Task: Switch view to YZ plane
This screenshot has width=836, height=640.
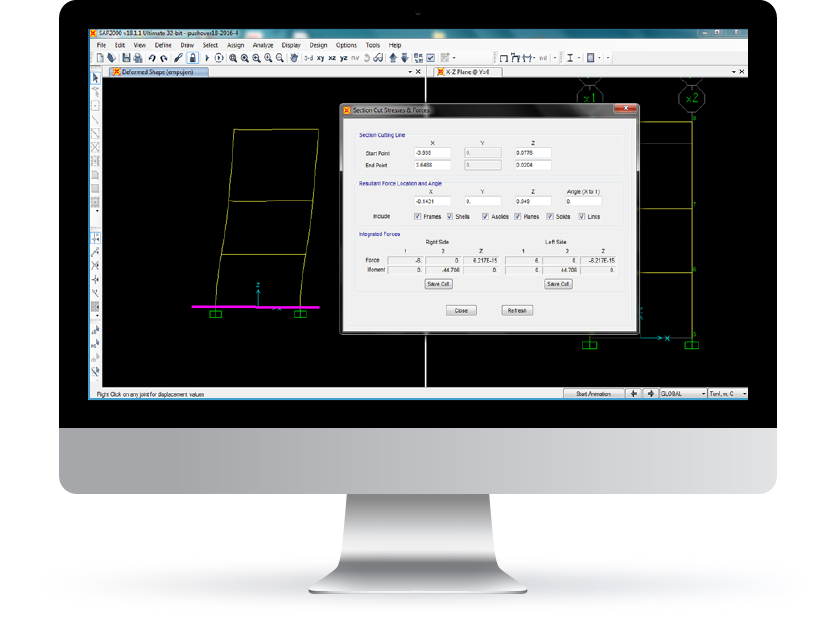Action: coord(344,58)
